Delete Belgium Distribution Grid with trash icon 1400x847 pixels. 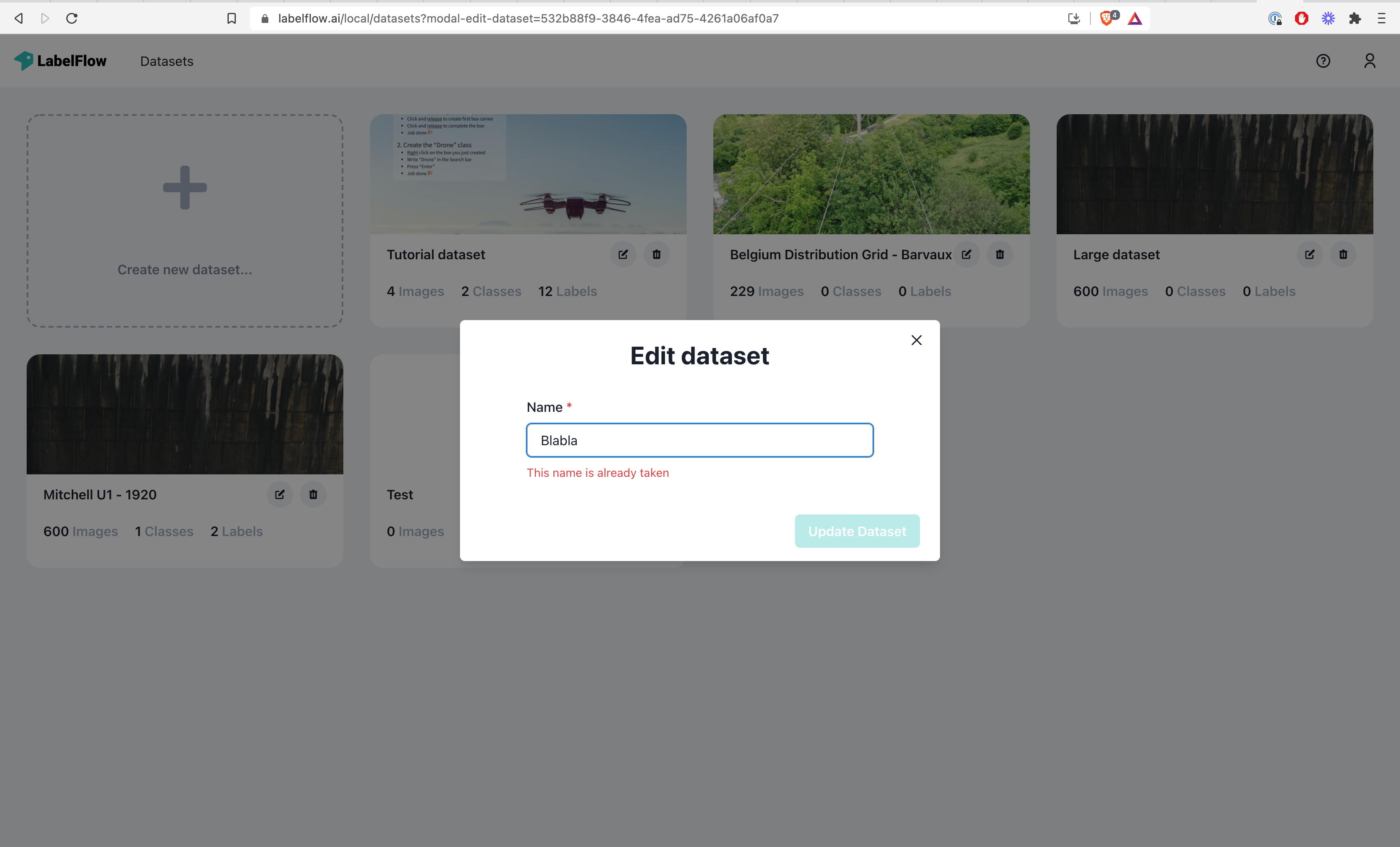1000,254
